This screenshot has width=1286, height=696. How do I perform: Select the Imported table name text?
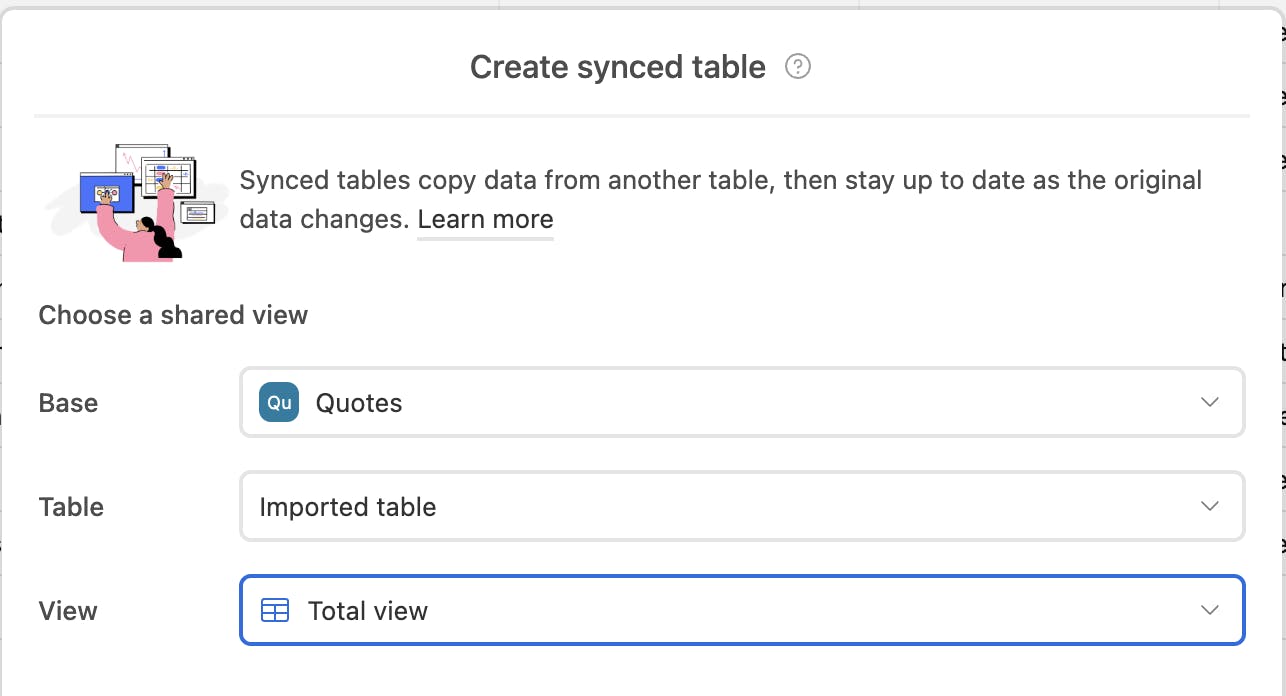click(x=347, y=507)
